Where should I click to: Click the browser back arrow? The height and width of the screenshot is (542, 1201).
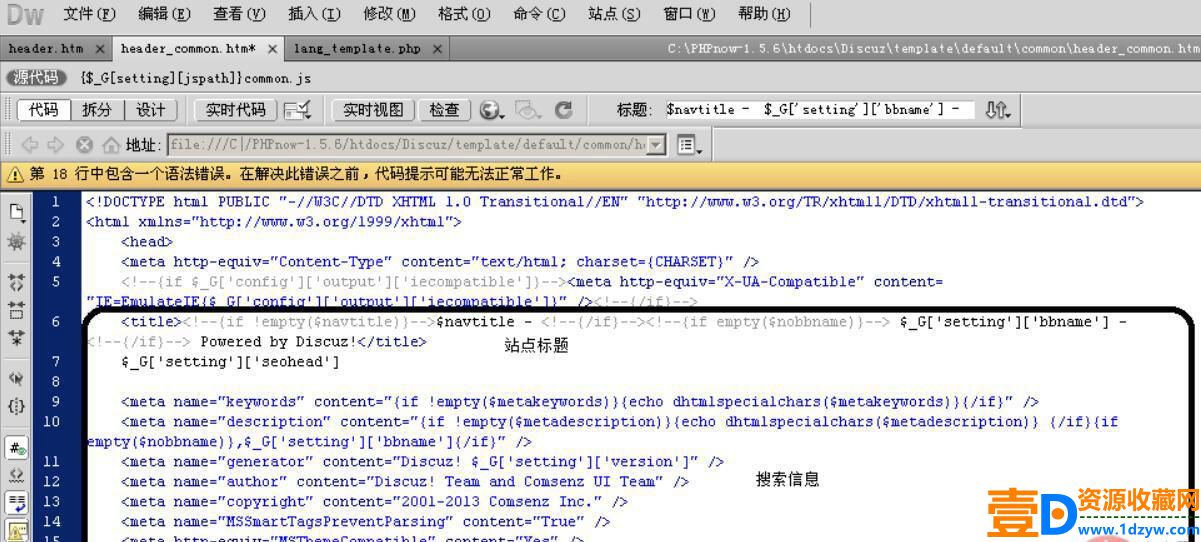click(x=30, y=145)
